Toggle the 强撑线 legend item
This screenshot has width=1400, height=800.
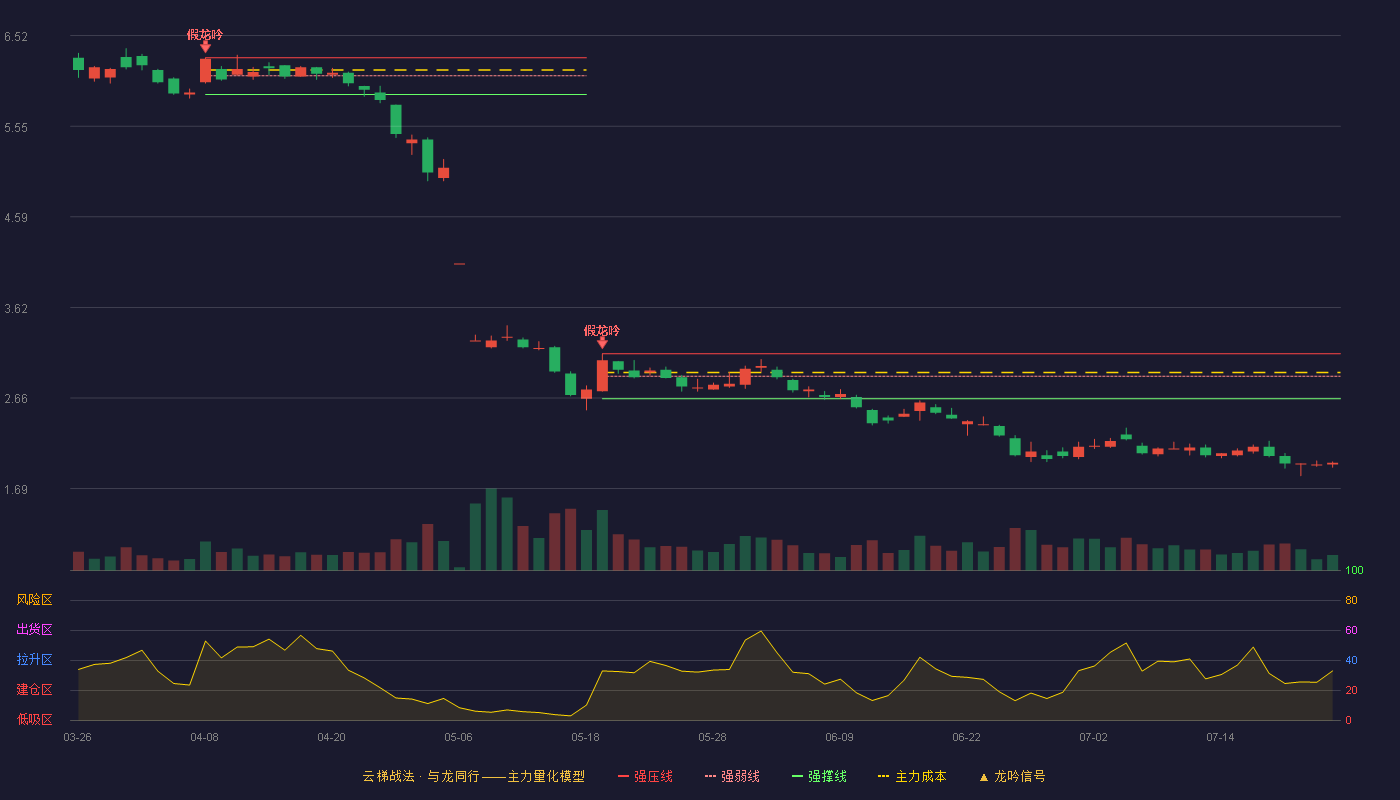click(x=819, y=776)
